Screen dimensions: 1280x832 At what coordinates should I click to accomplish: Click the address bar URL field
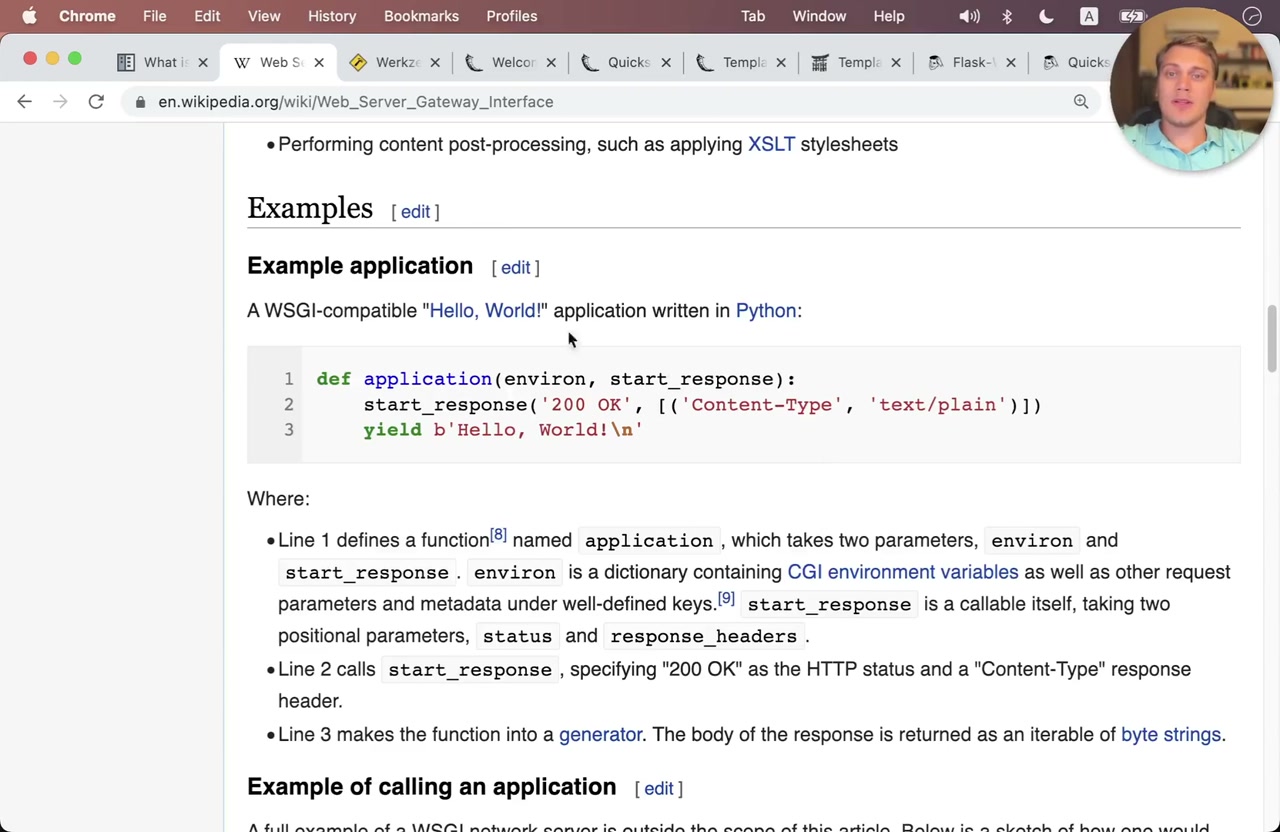coord(600,102)
